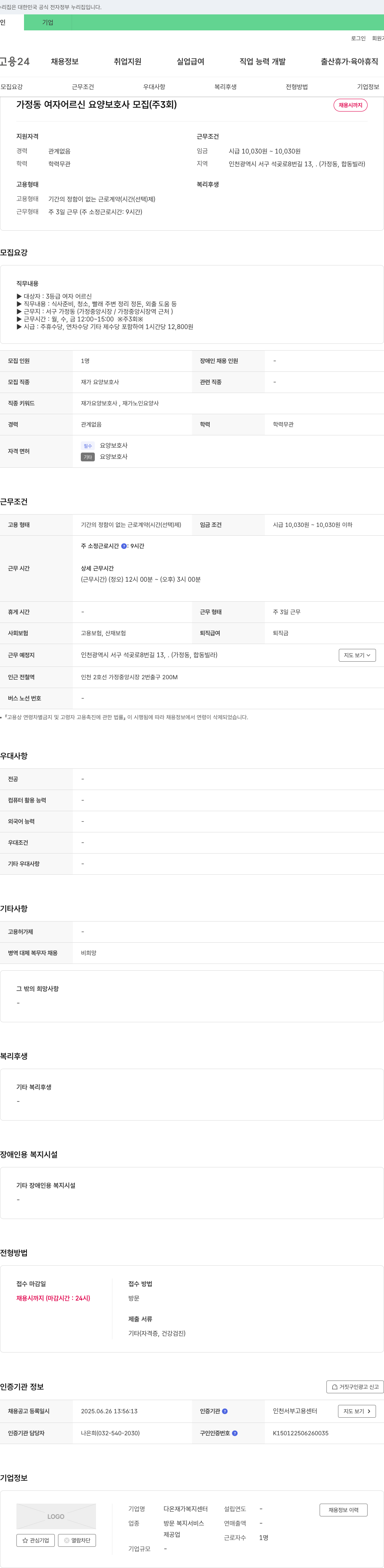The height and width of the screenshot is (1568, 384).
Task: Select the 구인인증번호 value K150122506260035
Action: [301, 1433]
